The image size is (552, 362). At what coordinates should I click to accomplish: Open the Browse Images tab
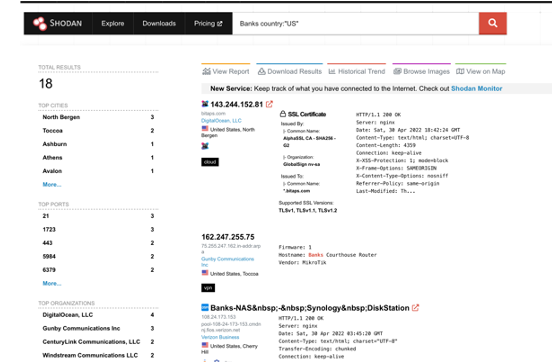click(421, 71)
